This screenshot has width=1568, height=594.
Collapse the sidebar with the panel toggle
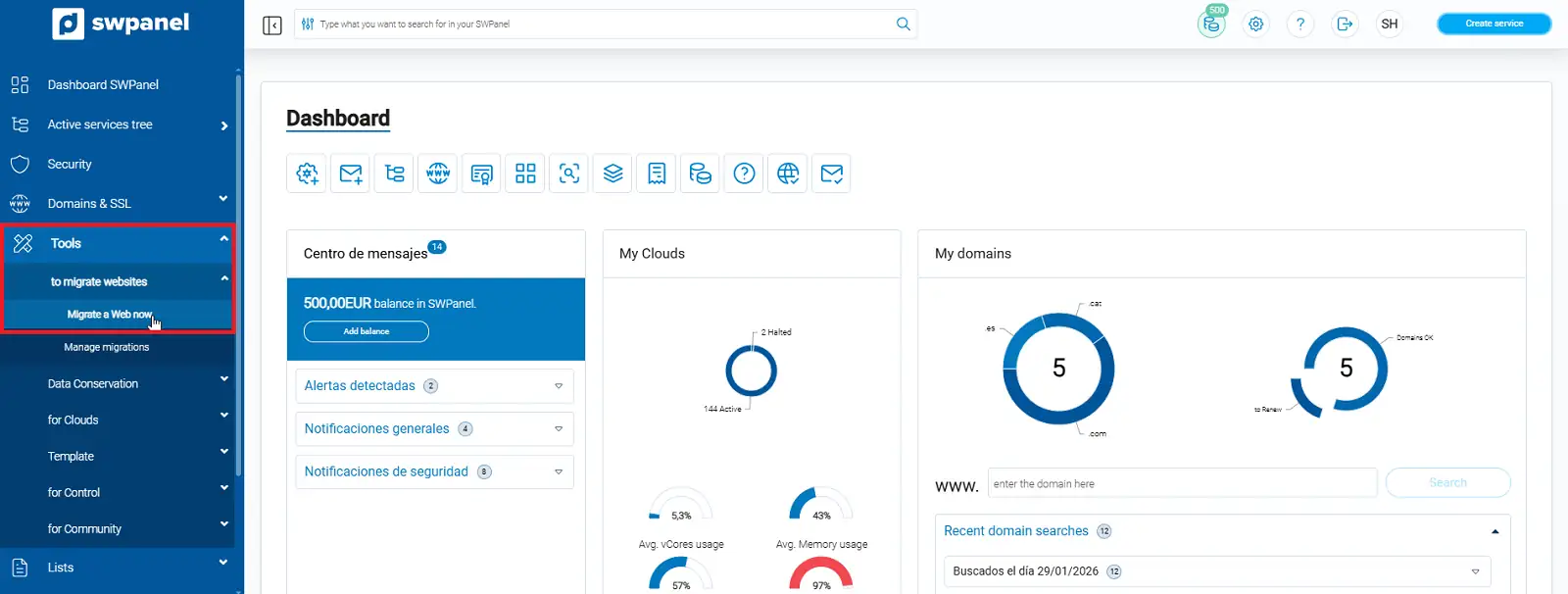click(x=272, y=25)
